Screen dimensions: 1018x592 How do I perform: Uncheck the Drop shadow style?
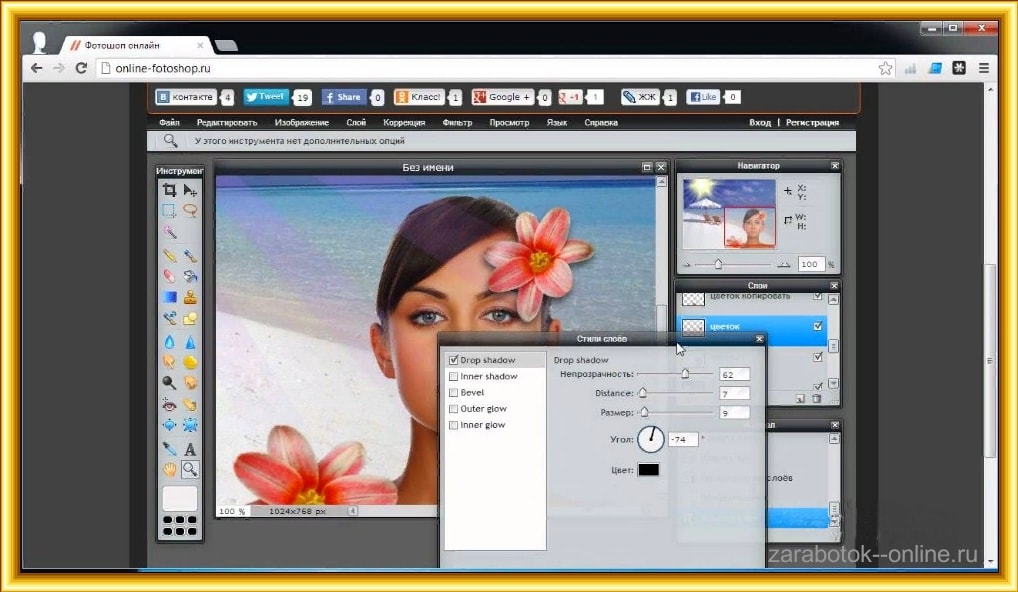coord(454,360)
